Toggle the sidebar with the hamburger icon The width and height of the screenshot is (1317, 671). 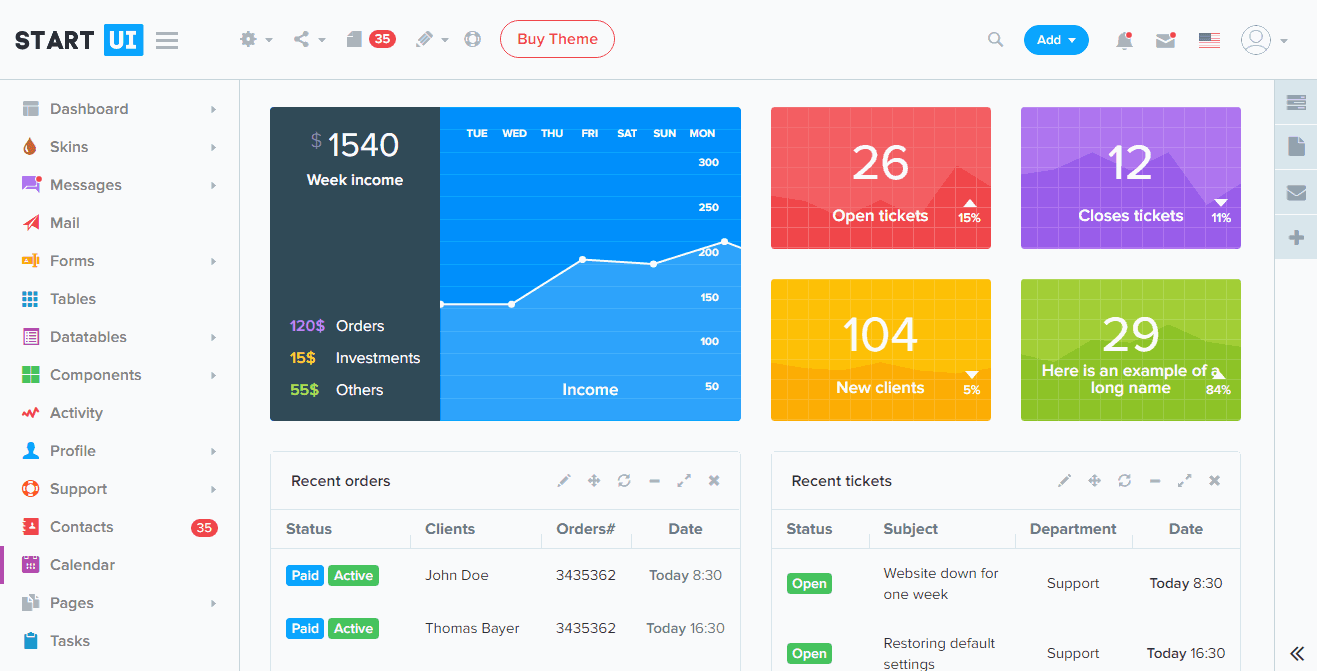pyautogui.click(x=166, y=40)
